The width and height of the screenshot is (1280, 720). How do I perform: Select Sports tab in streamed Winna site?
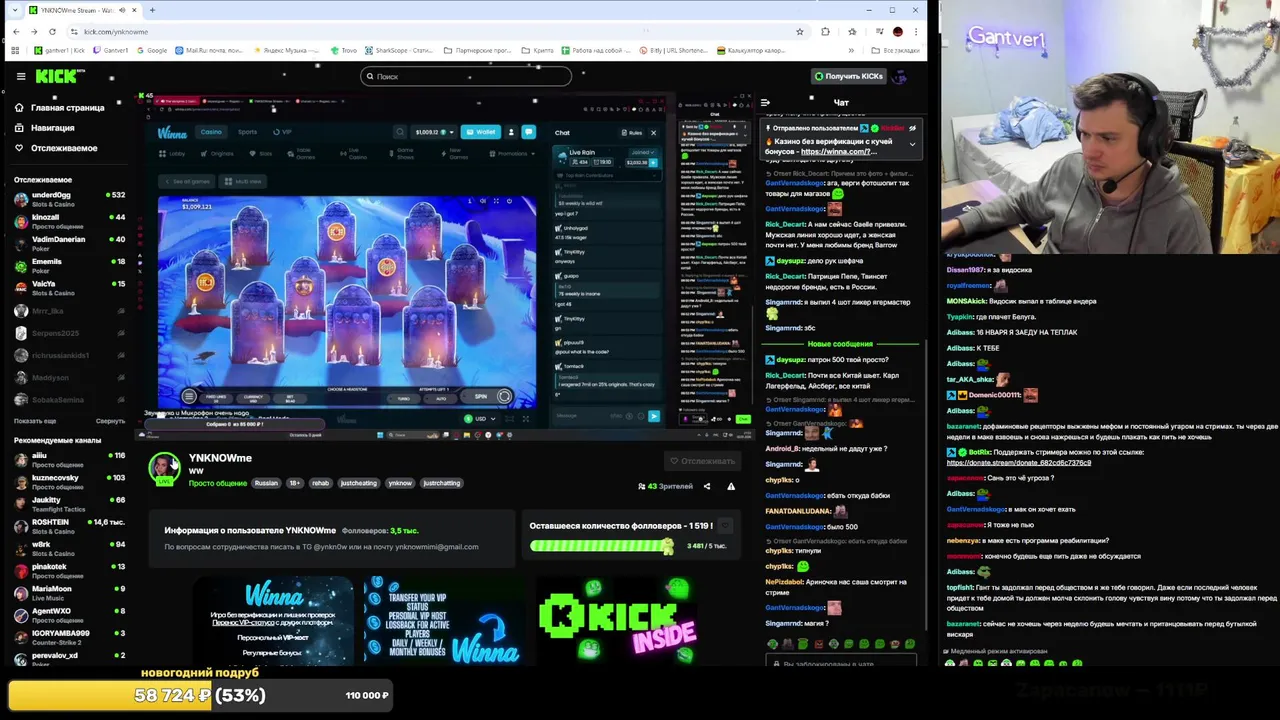[x=247, y=132]
